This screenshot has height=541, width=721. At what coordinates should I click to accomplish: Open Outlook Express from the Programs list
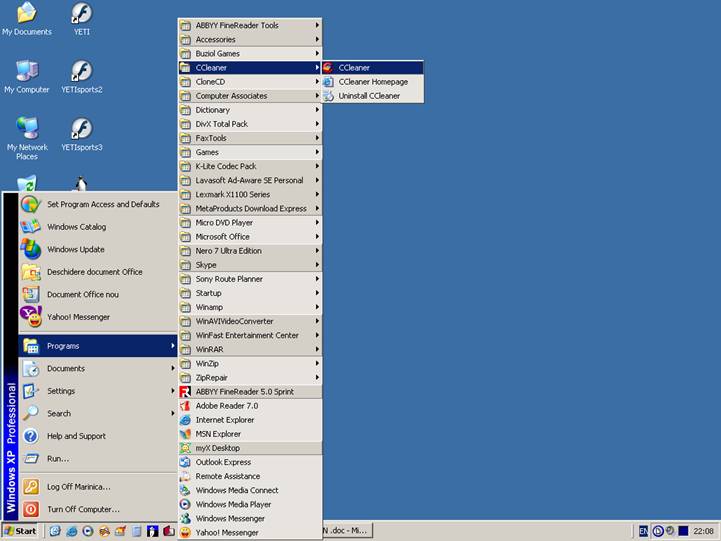click(x=223, y=462)
